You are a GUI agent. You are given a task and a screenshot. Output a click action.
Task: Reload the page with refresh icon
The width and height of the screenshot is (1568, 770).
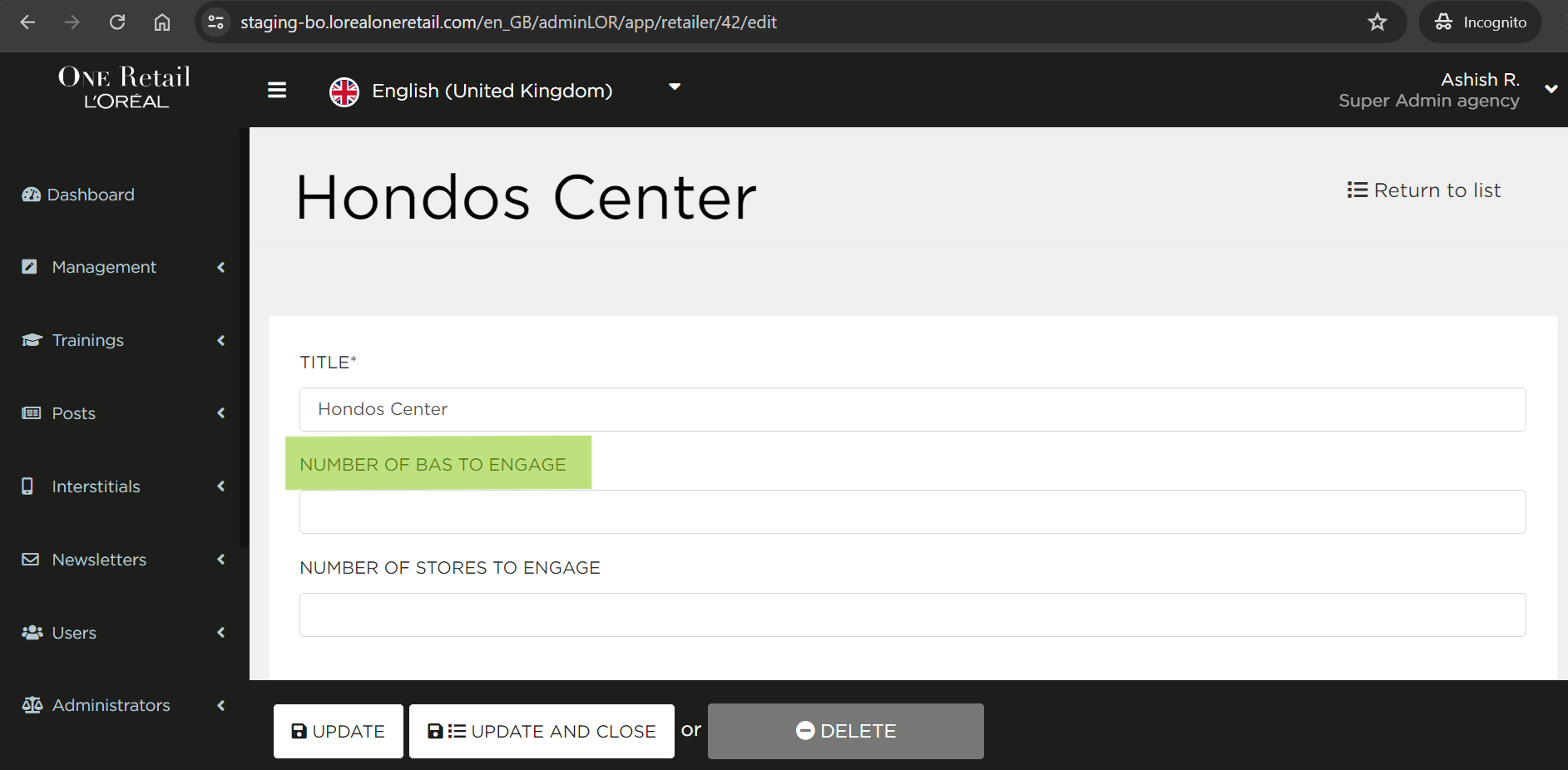117,22
